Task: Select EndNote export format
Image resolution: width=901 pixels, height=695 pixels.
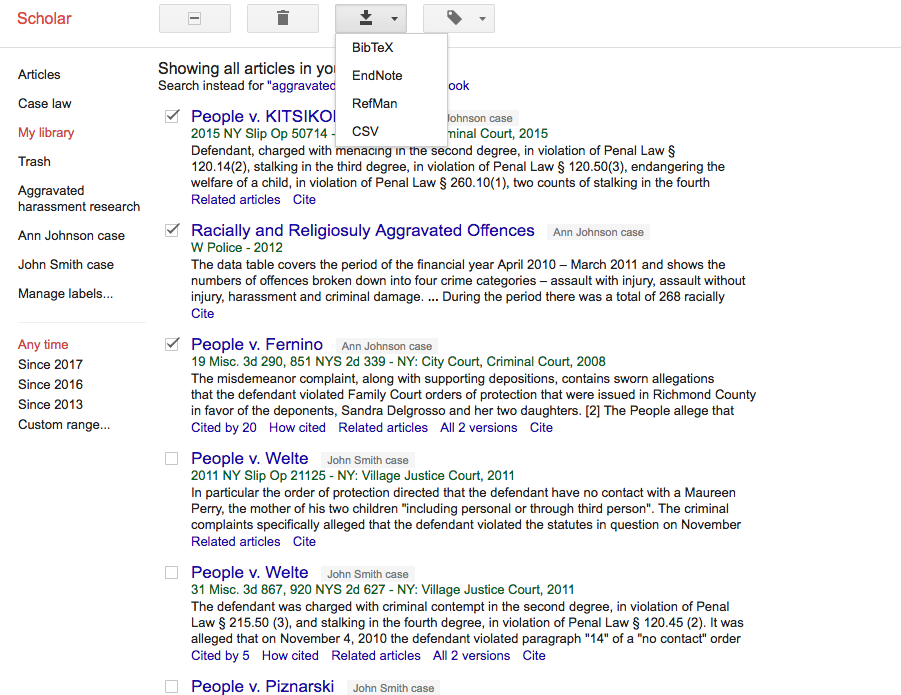Action: coord(377,75)
